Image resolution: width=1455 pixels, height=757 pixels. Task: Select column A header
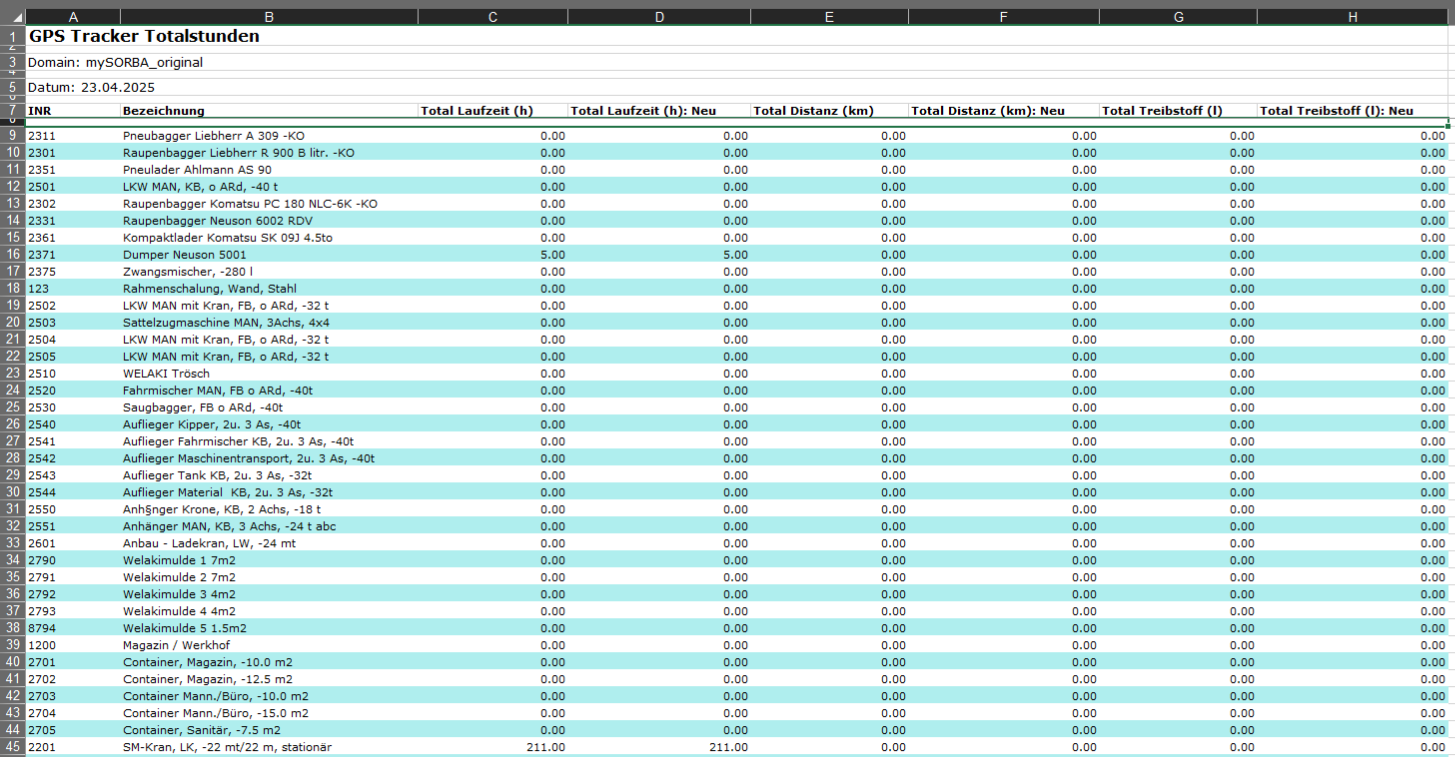[x=72, y=17]
